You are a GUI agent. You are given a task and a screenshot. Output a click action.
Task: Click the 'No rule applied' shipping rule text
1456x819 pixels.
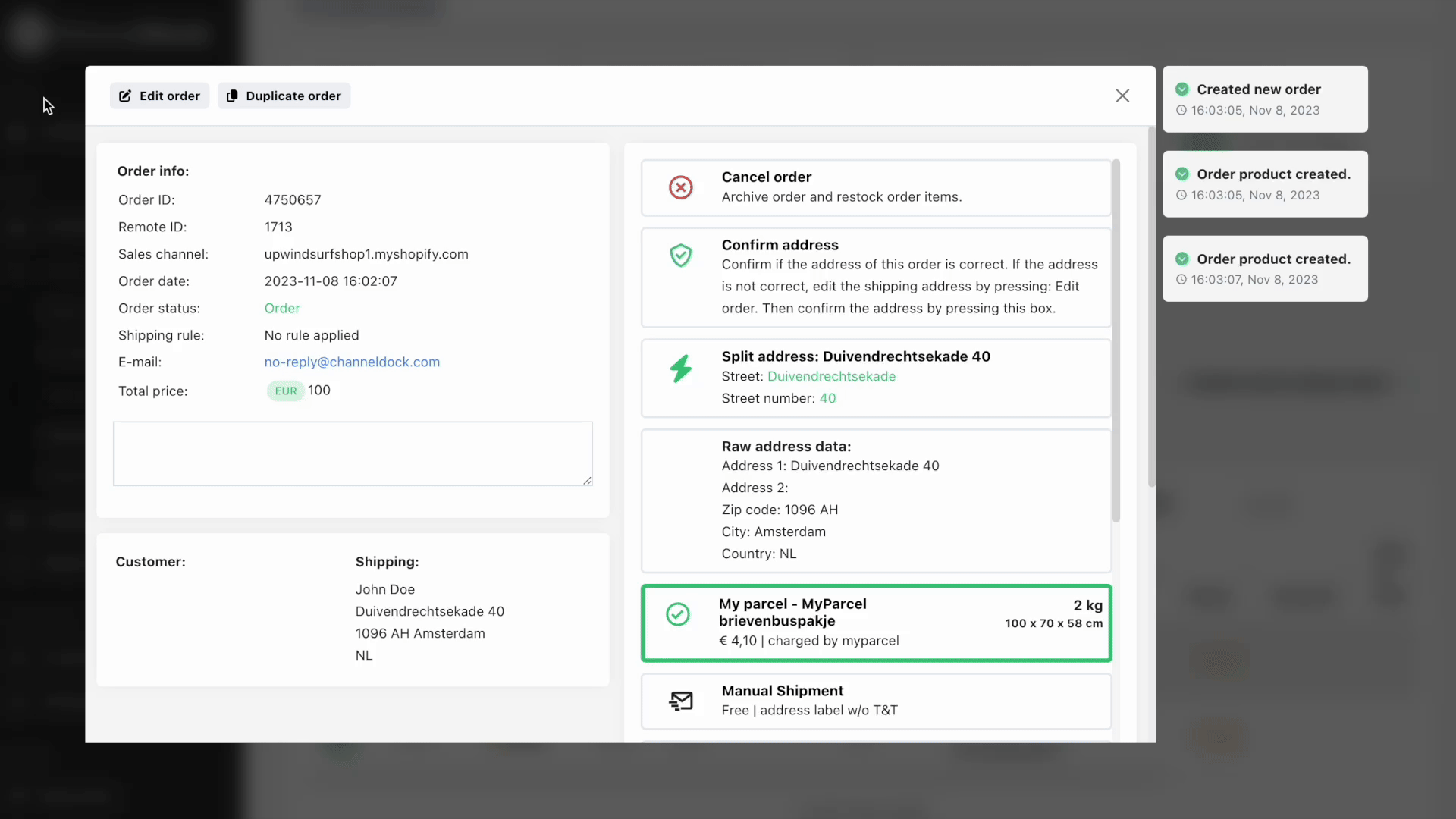click(312, 335)
